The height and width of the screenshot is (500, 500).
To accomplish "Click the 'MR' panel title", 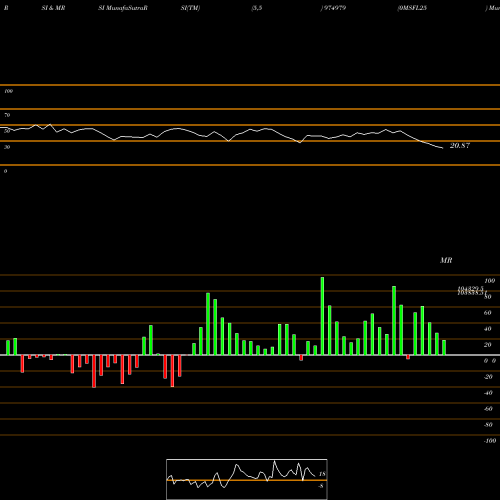I will coord(446,260).
